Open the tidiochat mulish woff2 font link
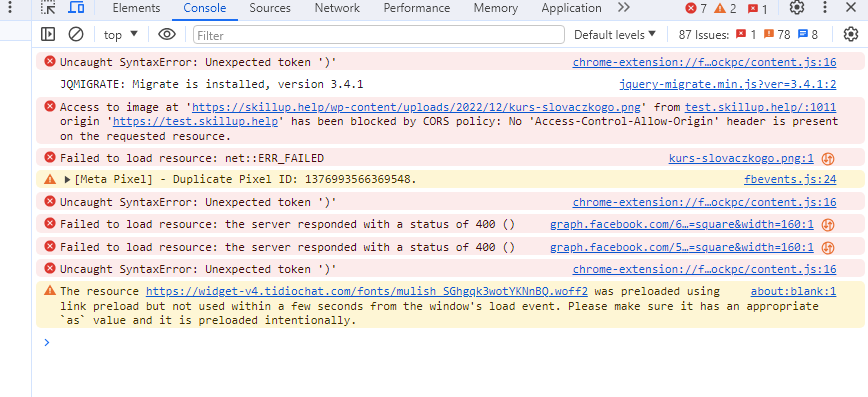Viewport: 868px width, 397px height. click(x=366, y=291)
